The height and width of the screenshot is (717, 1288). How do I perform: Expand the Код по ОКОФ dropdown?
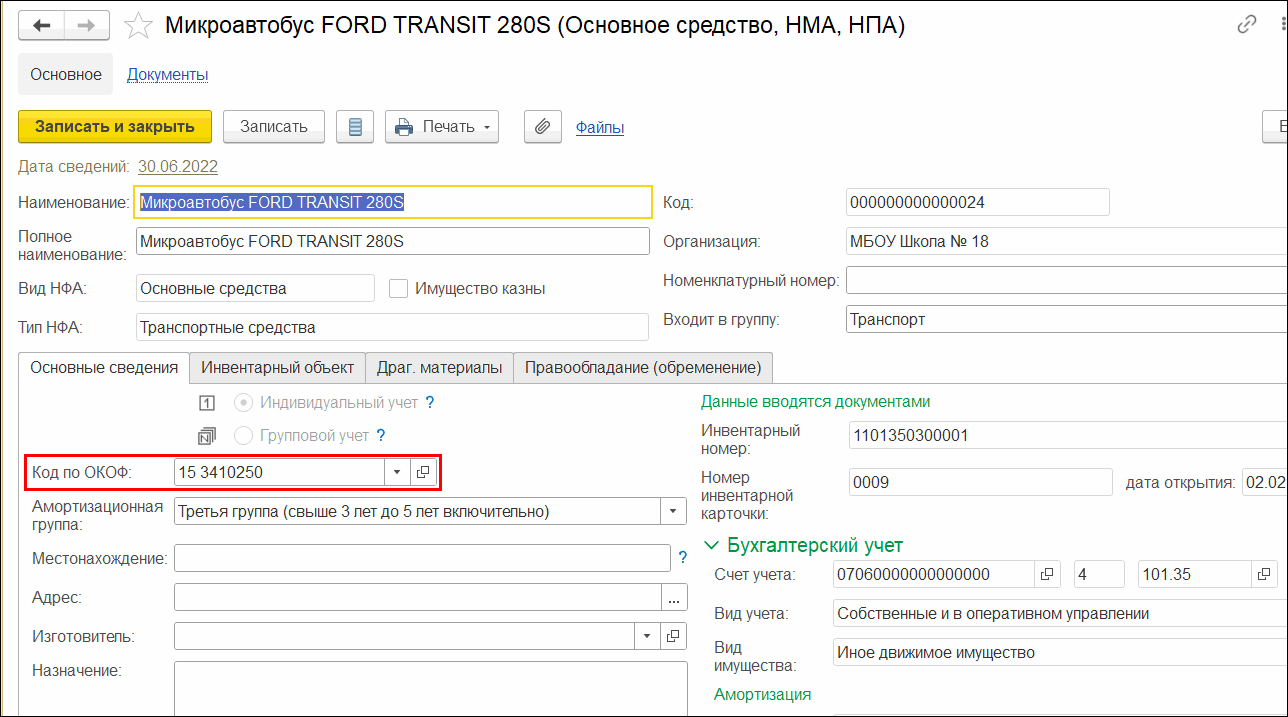click(397, 472)
